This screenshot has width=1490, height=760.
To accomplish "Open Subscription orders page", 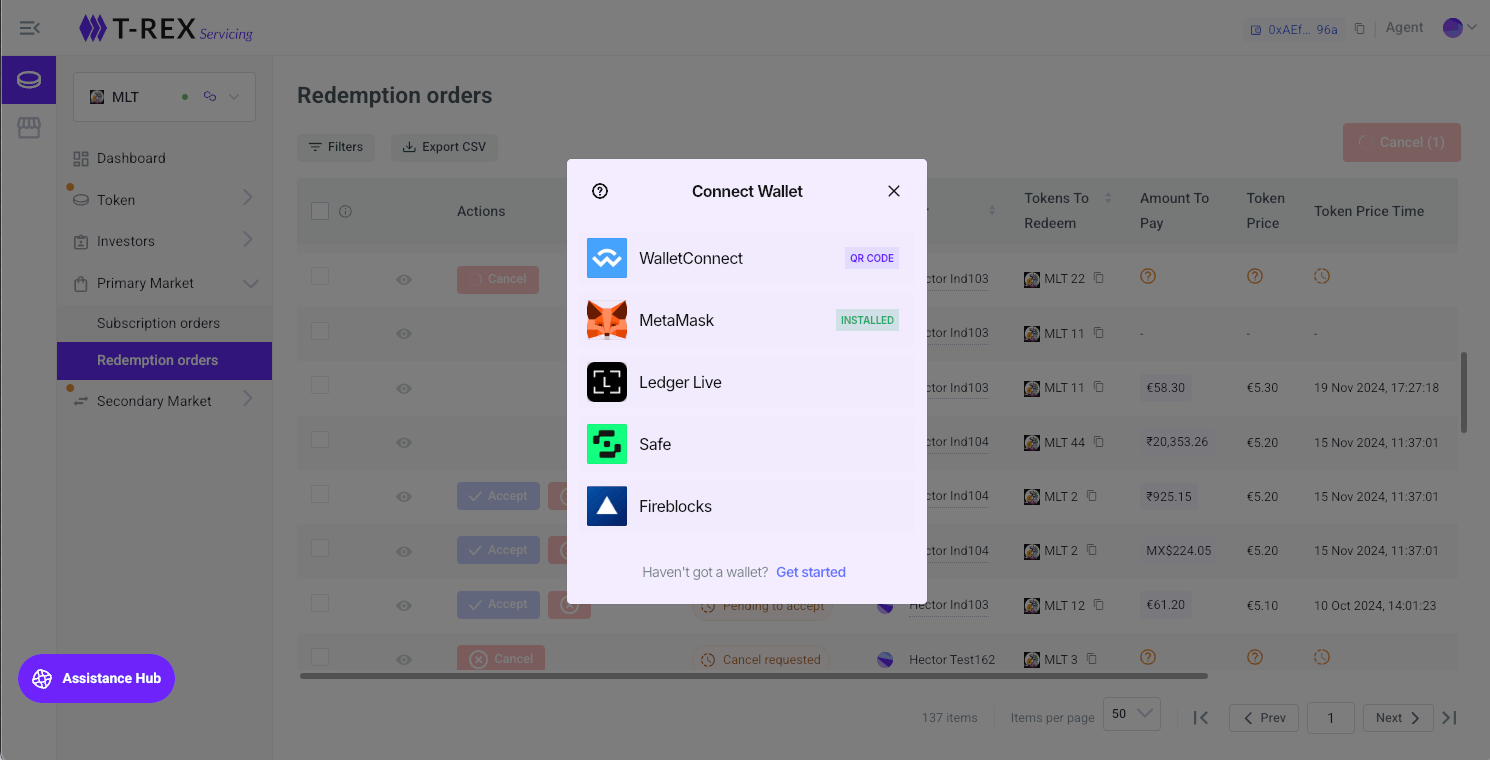I will (x=158, y=323).
